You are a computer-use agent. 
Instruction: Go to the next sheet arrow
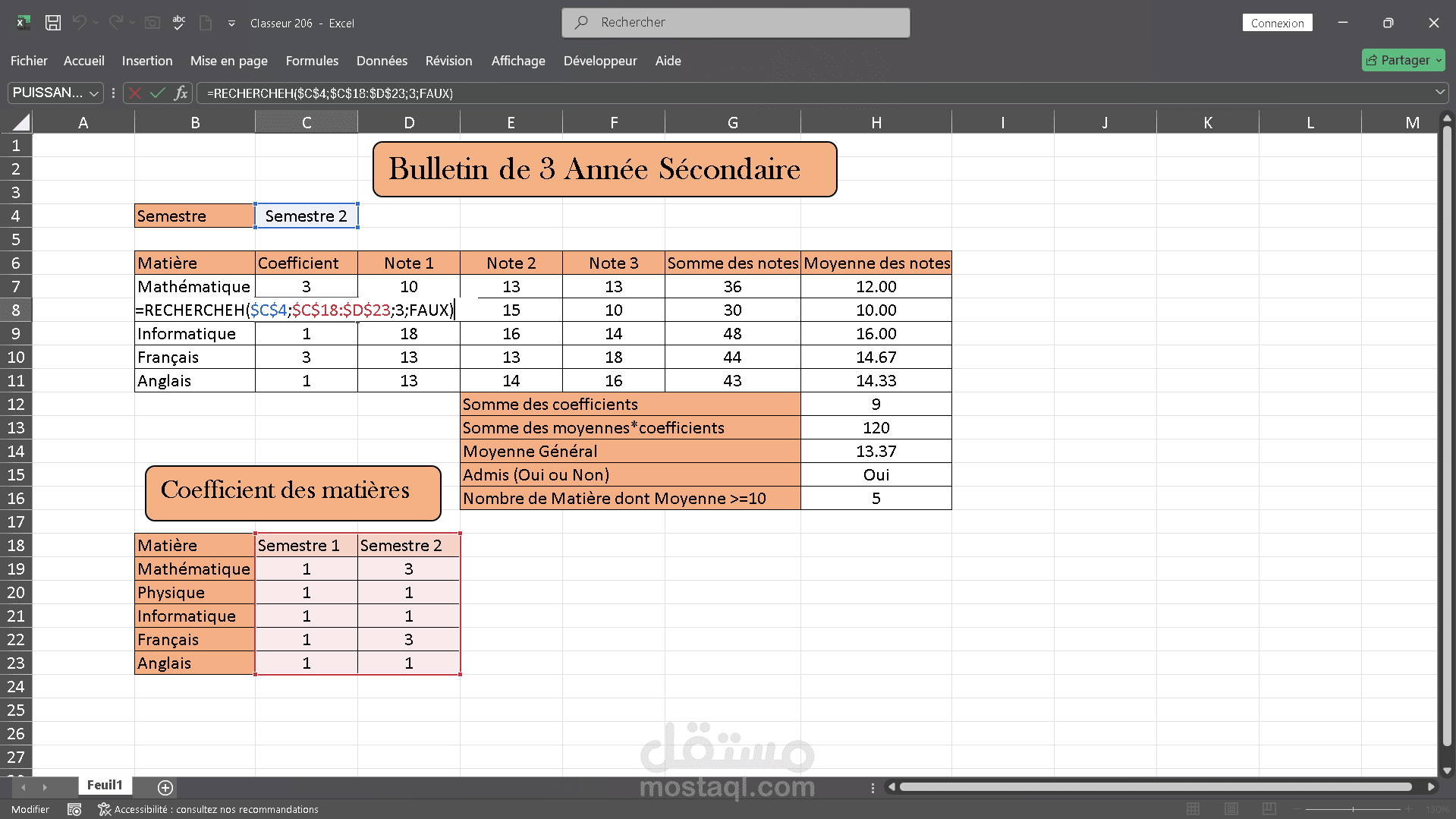45,787
